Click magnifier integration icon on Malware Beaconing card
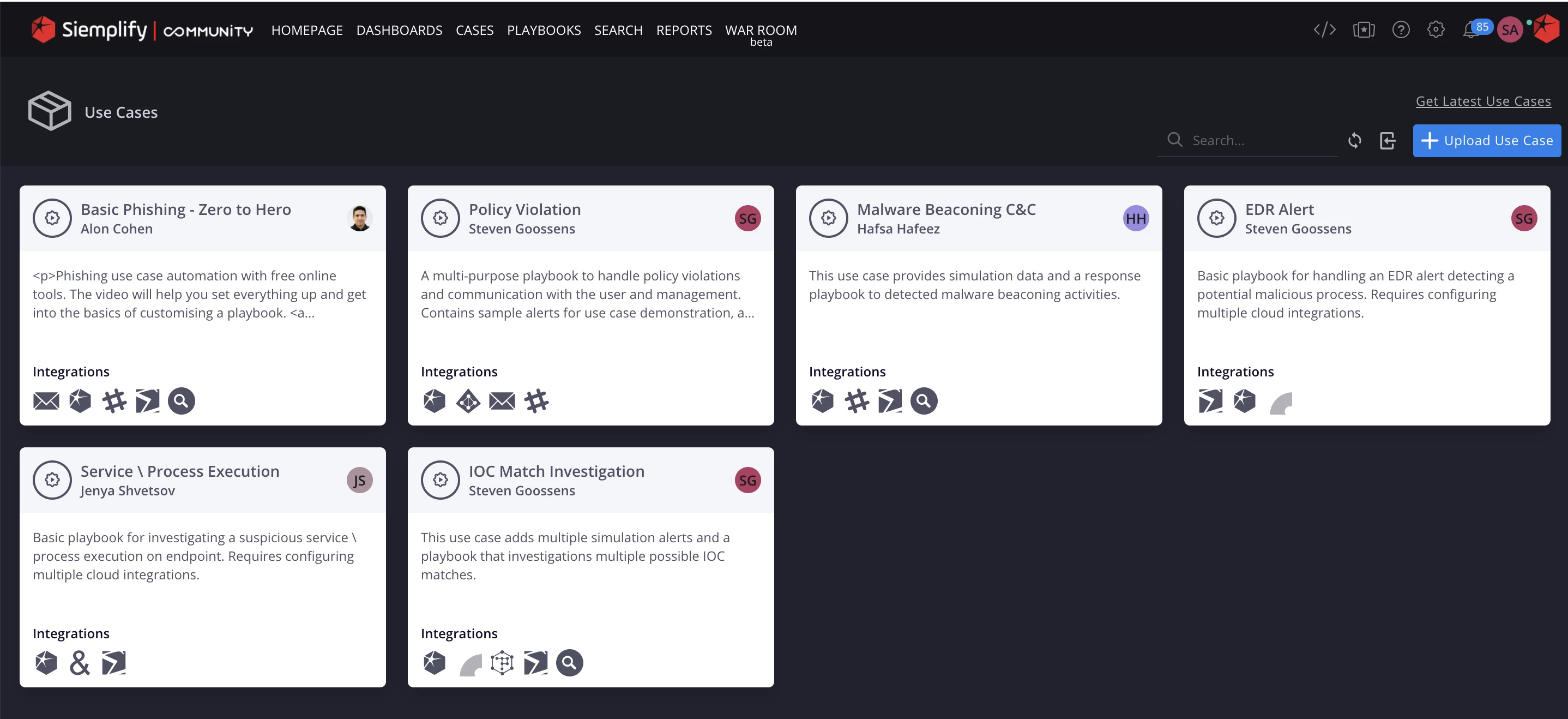1568x719 pixels. 924,401
